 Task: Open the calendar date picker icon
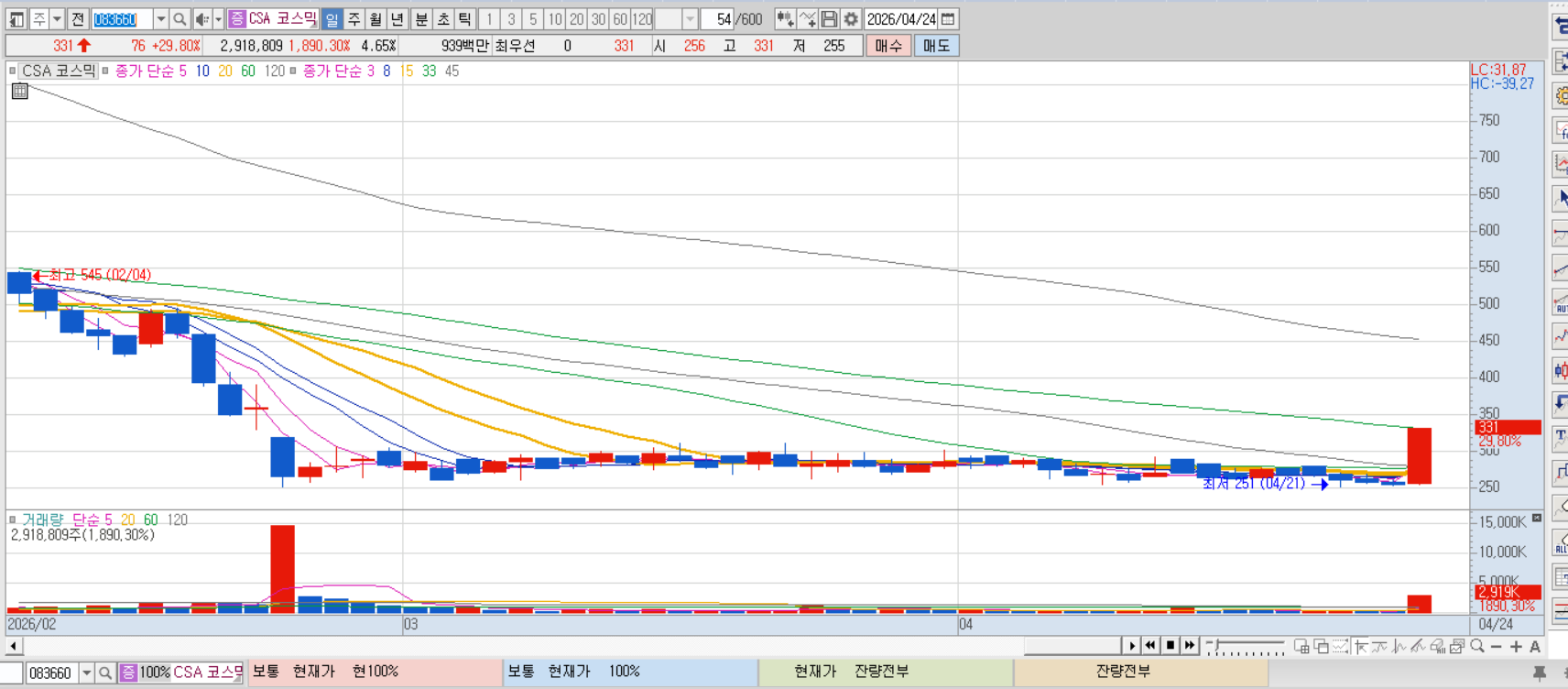click(x=949, y=19)
